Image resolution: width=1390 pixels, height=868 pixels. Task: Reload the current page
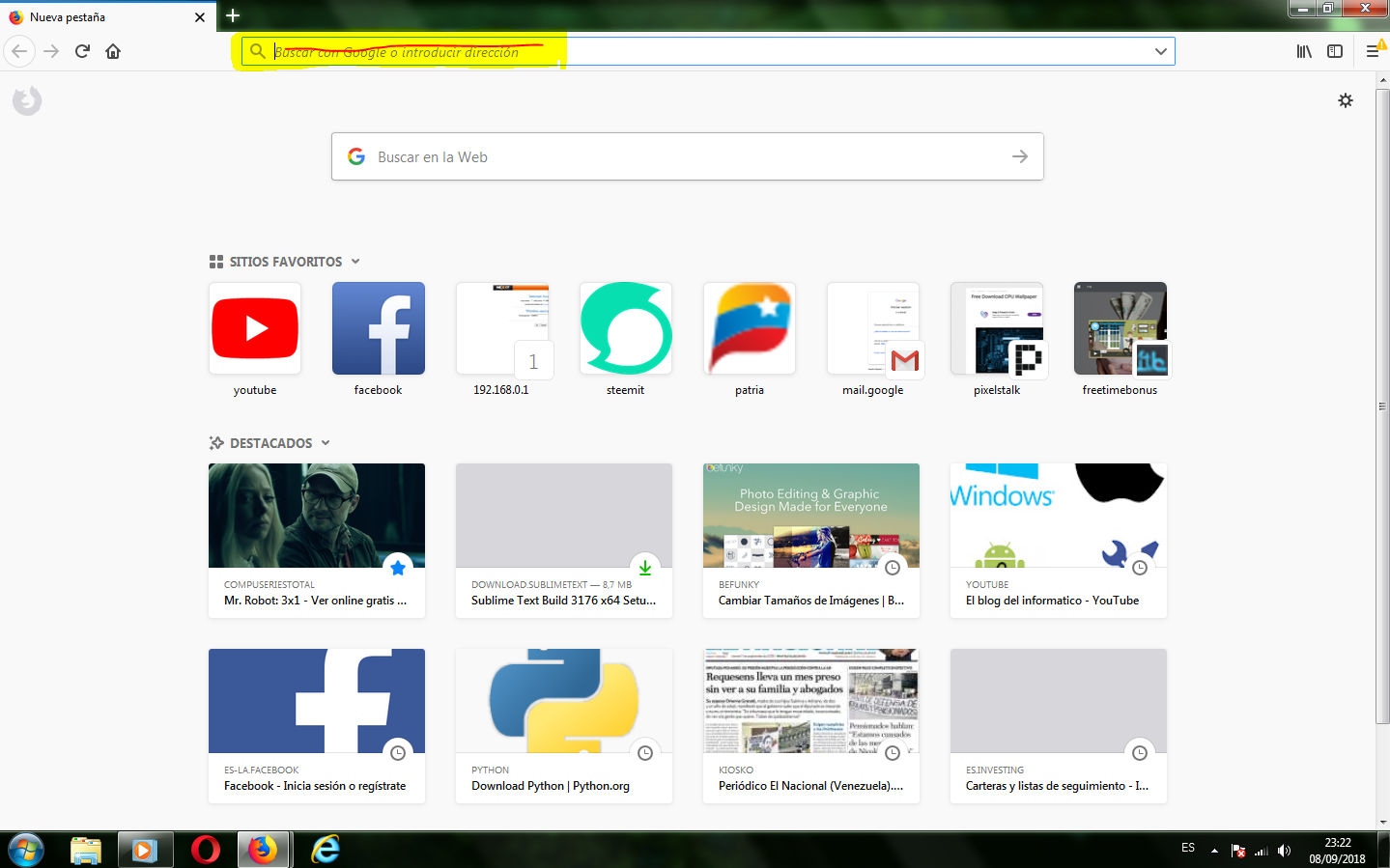coord(82,51)
